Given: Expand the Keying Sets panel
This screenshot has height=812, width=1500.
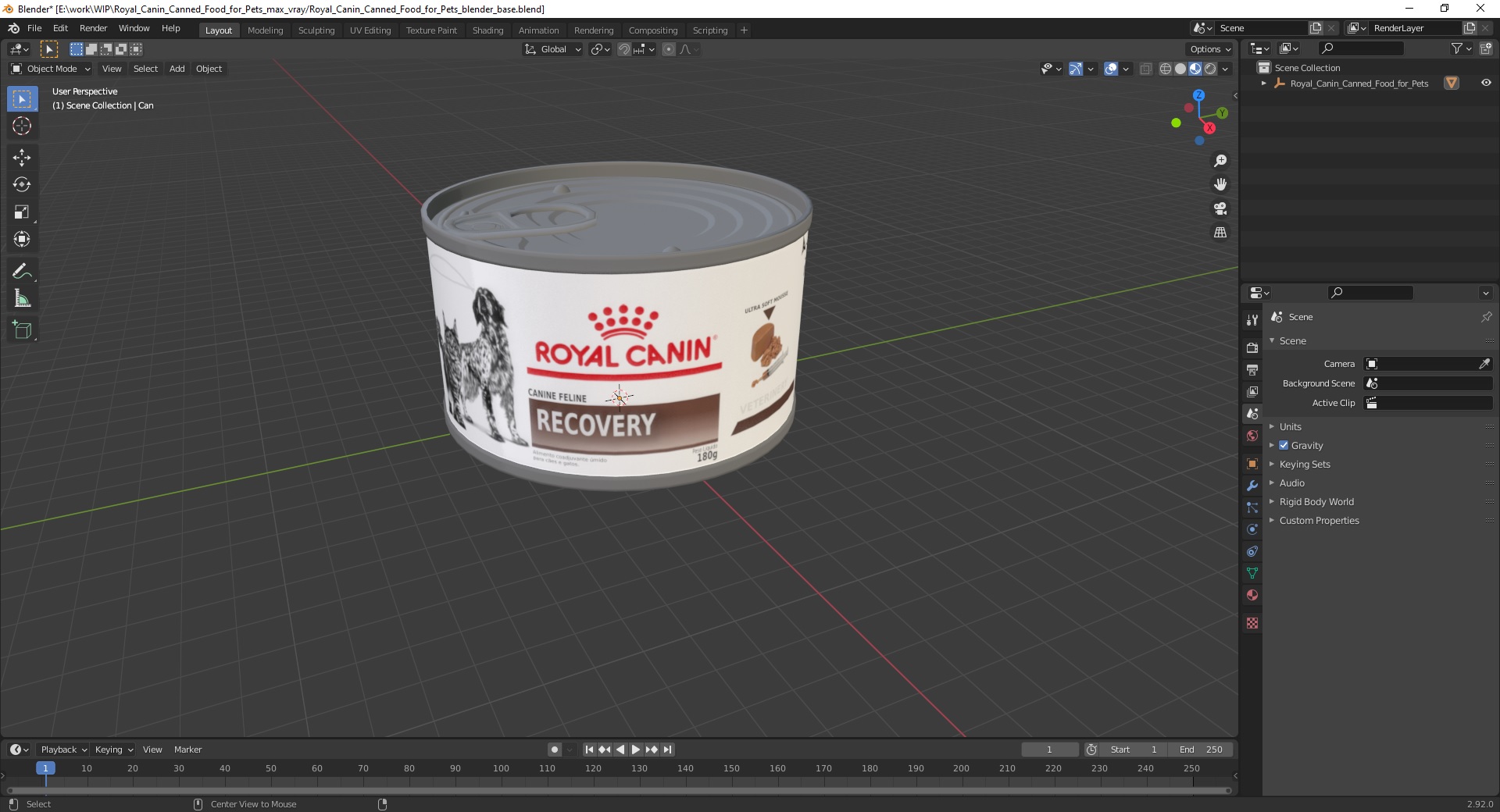Looking at the screenshot, I should coord(1304,464).
